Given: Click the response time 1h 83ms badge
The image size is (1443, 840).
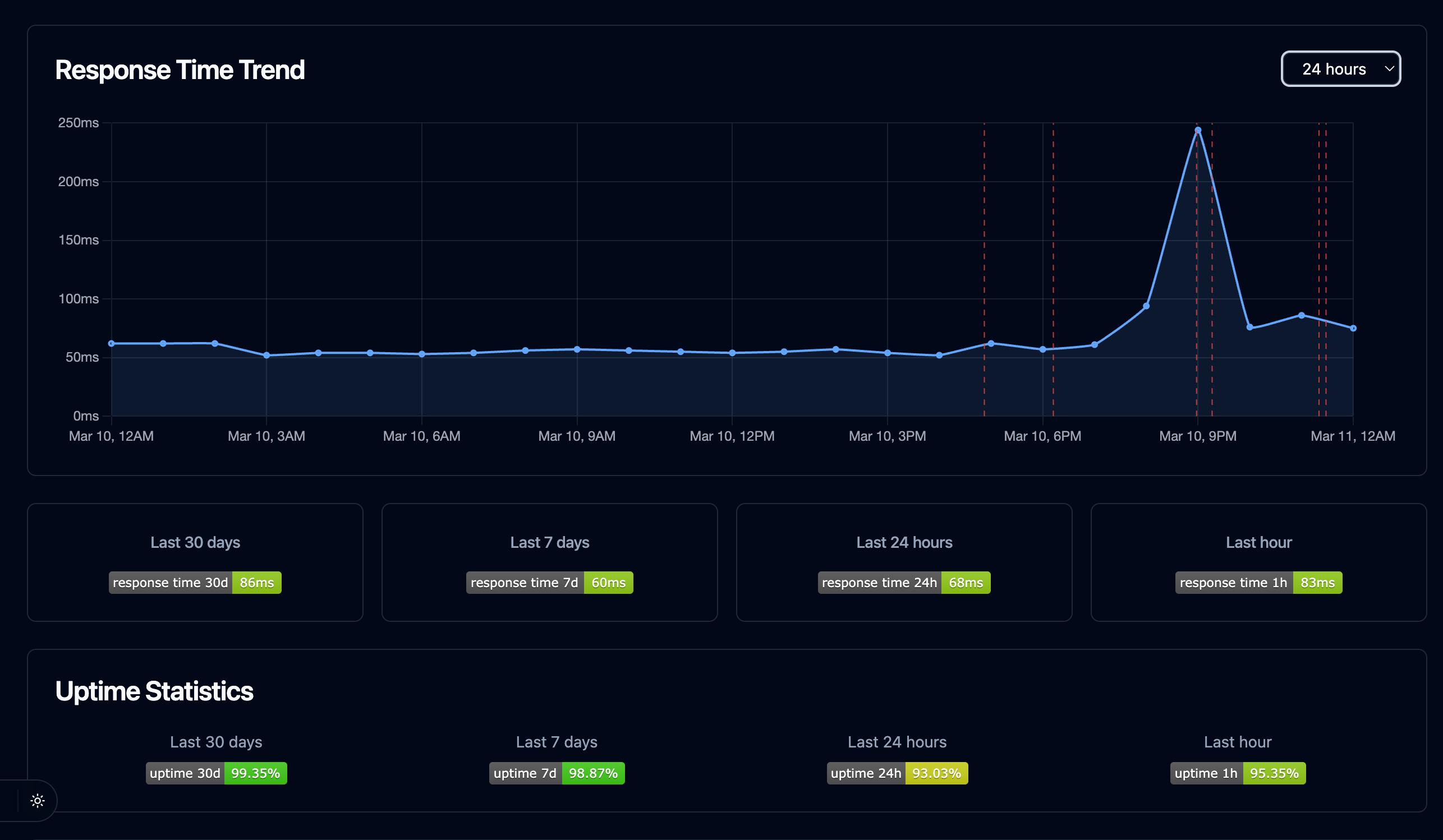Looking at the screenshot, I should [x=1258, y=583].
